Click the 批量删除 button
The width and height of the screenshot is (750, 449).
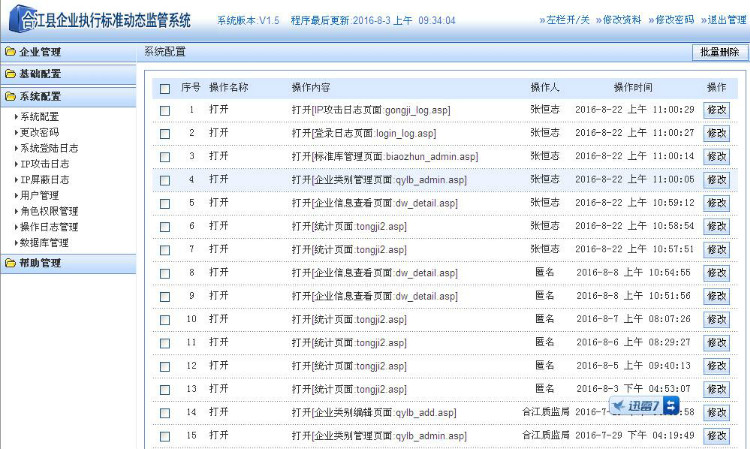(x=720, y=52)
